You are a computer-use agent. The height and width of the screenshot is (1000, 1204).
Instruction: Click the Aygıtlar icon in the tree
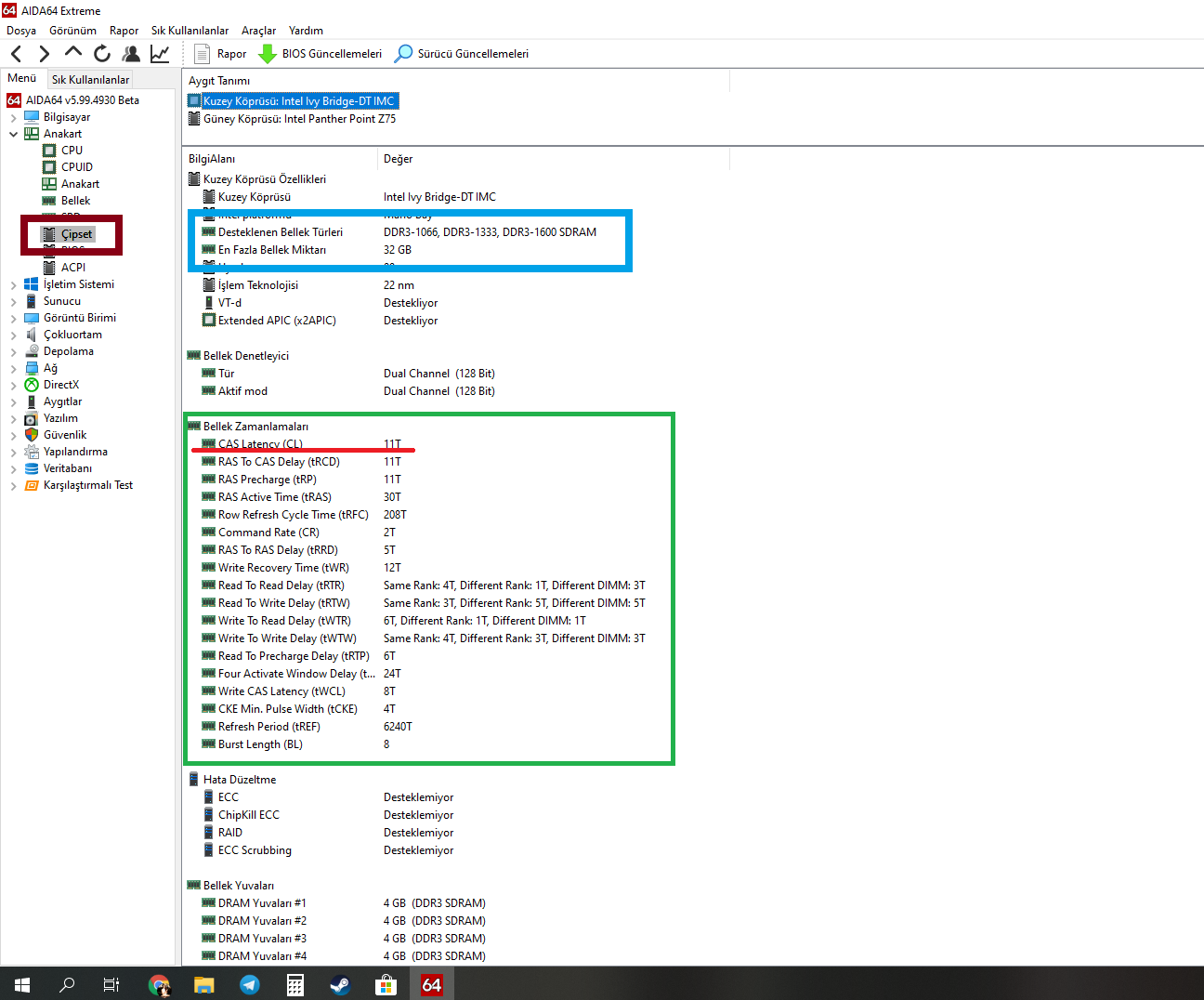32,401
